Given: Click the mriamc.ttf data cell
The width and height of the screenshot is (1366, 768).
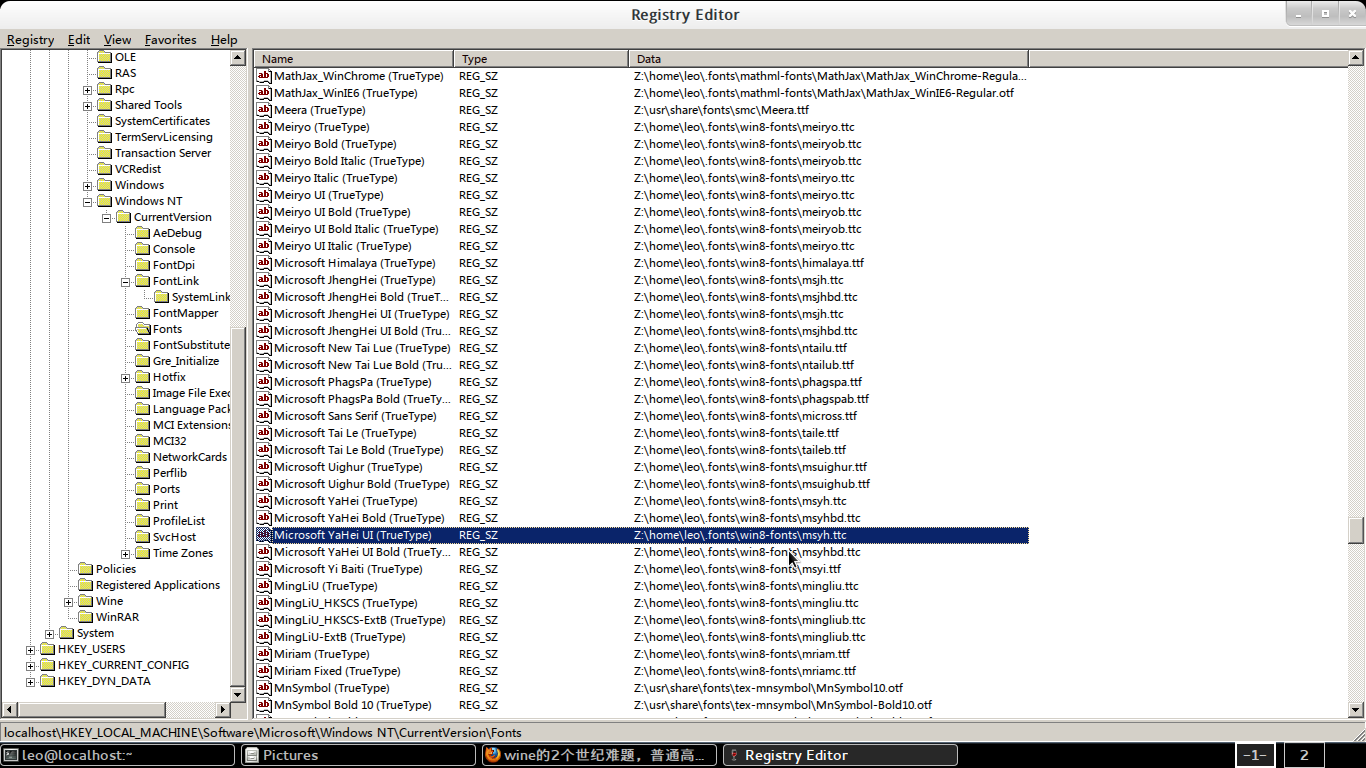Looking at the screenshot, I should click(745, 671).
